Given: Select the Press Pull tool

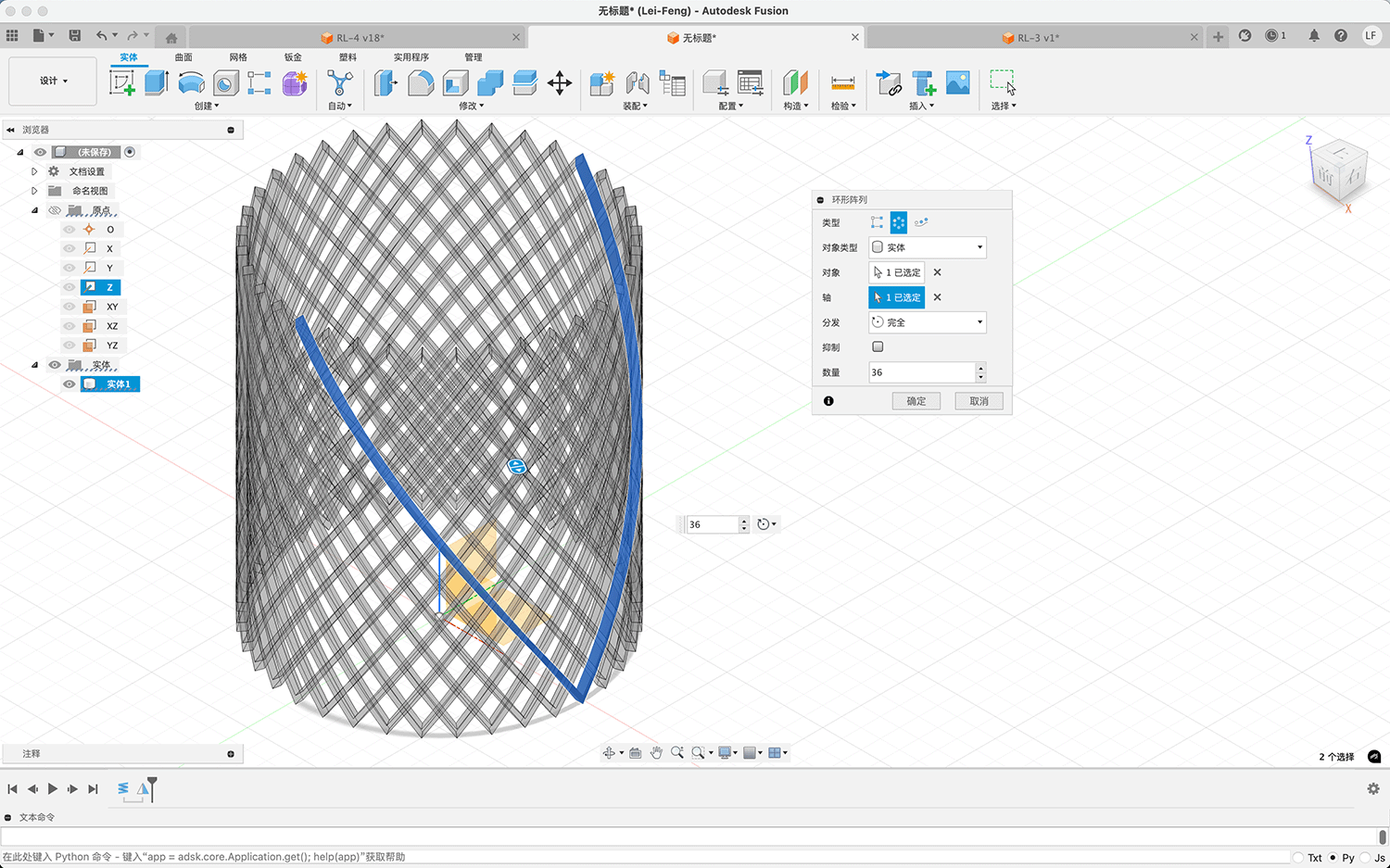Looking at the screenshot, I should [385, 83].
